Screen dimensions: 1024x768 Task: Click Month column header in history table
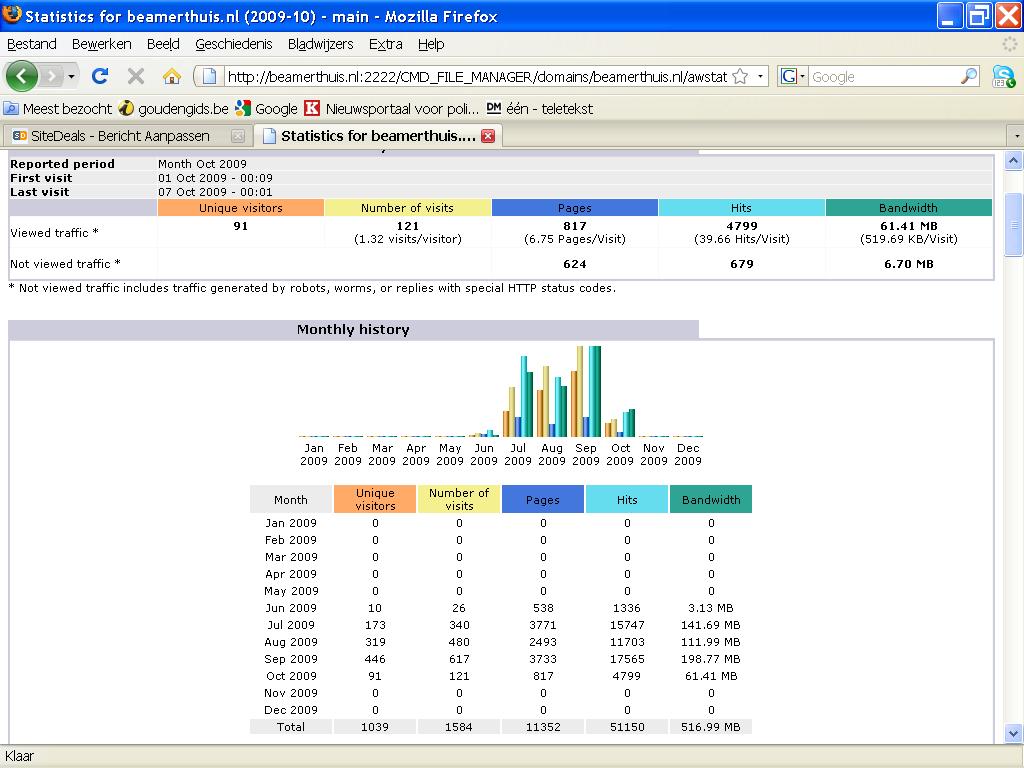[291, 500]
